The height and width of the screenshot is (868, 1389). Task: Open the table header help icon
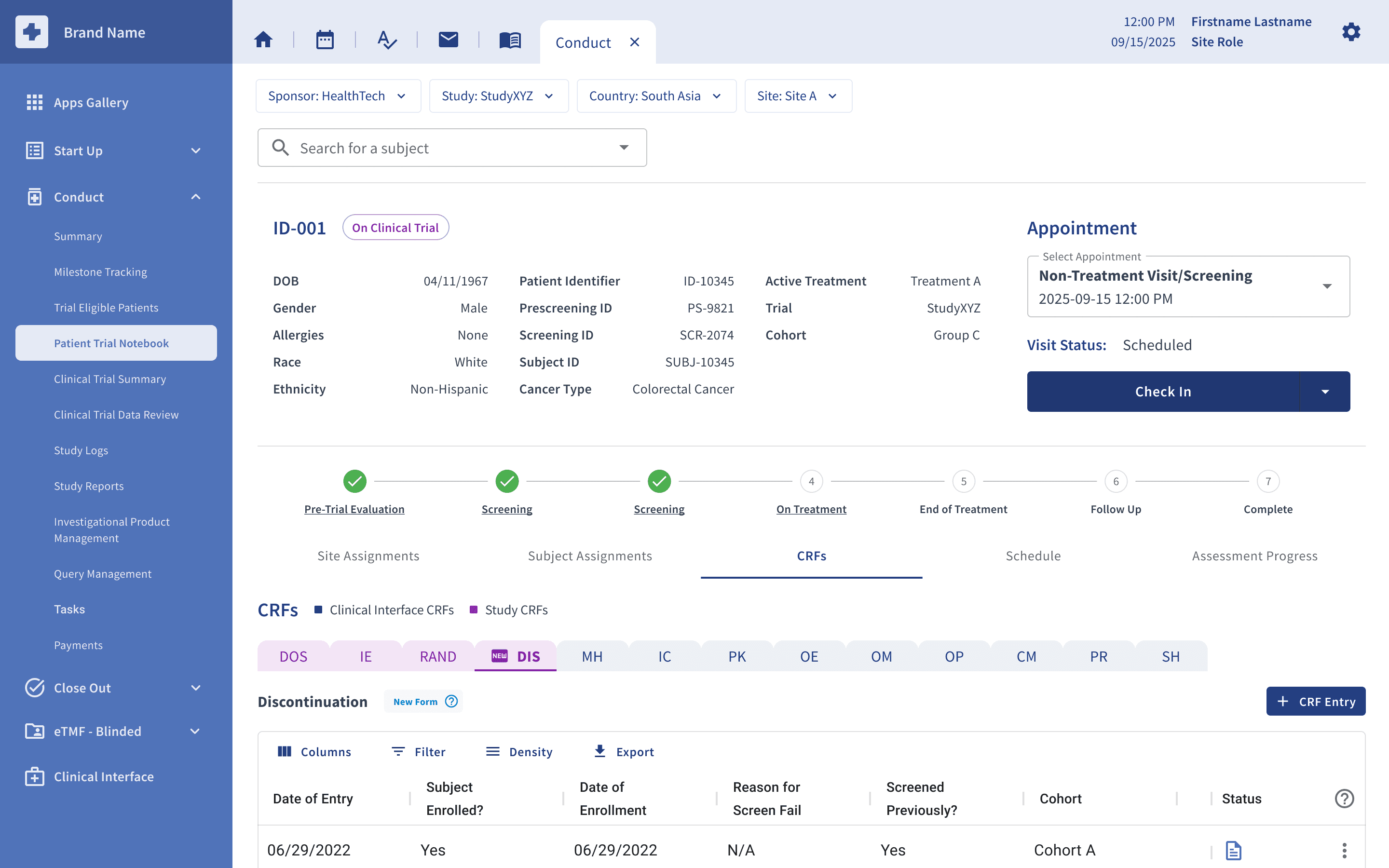click(1344, 799)
